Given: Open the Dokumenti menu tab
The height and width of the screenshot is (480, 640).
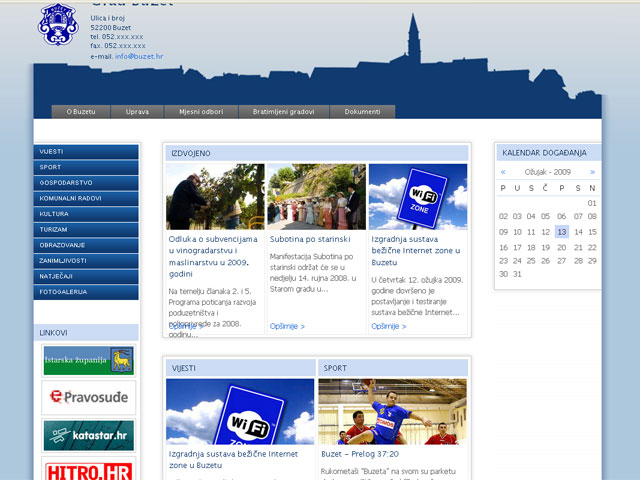Looking at the screenshot, I should [362, 111].
